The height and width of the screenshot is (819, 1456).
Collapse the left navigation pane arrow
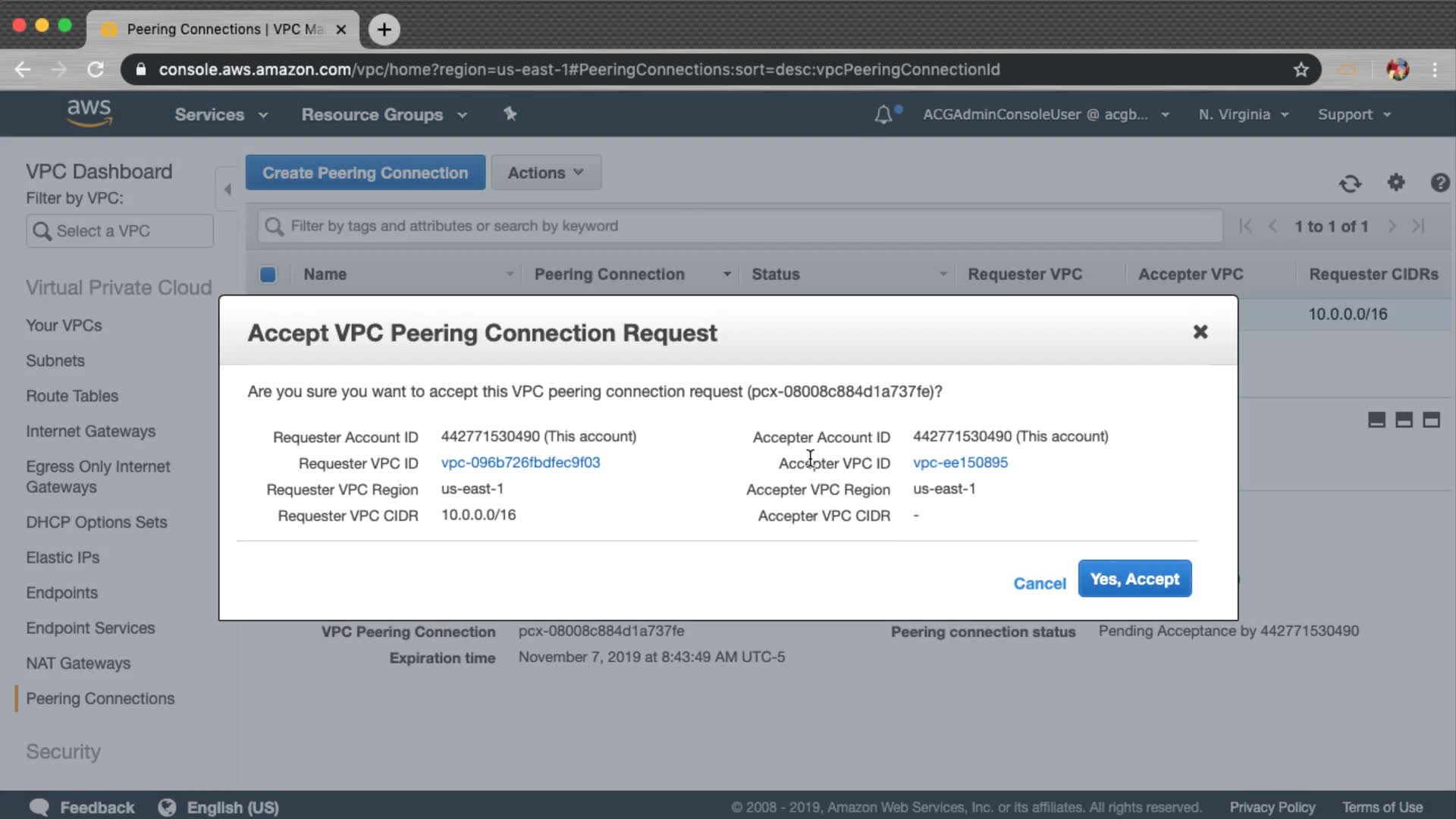click(227, 189)
